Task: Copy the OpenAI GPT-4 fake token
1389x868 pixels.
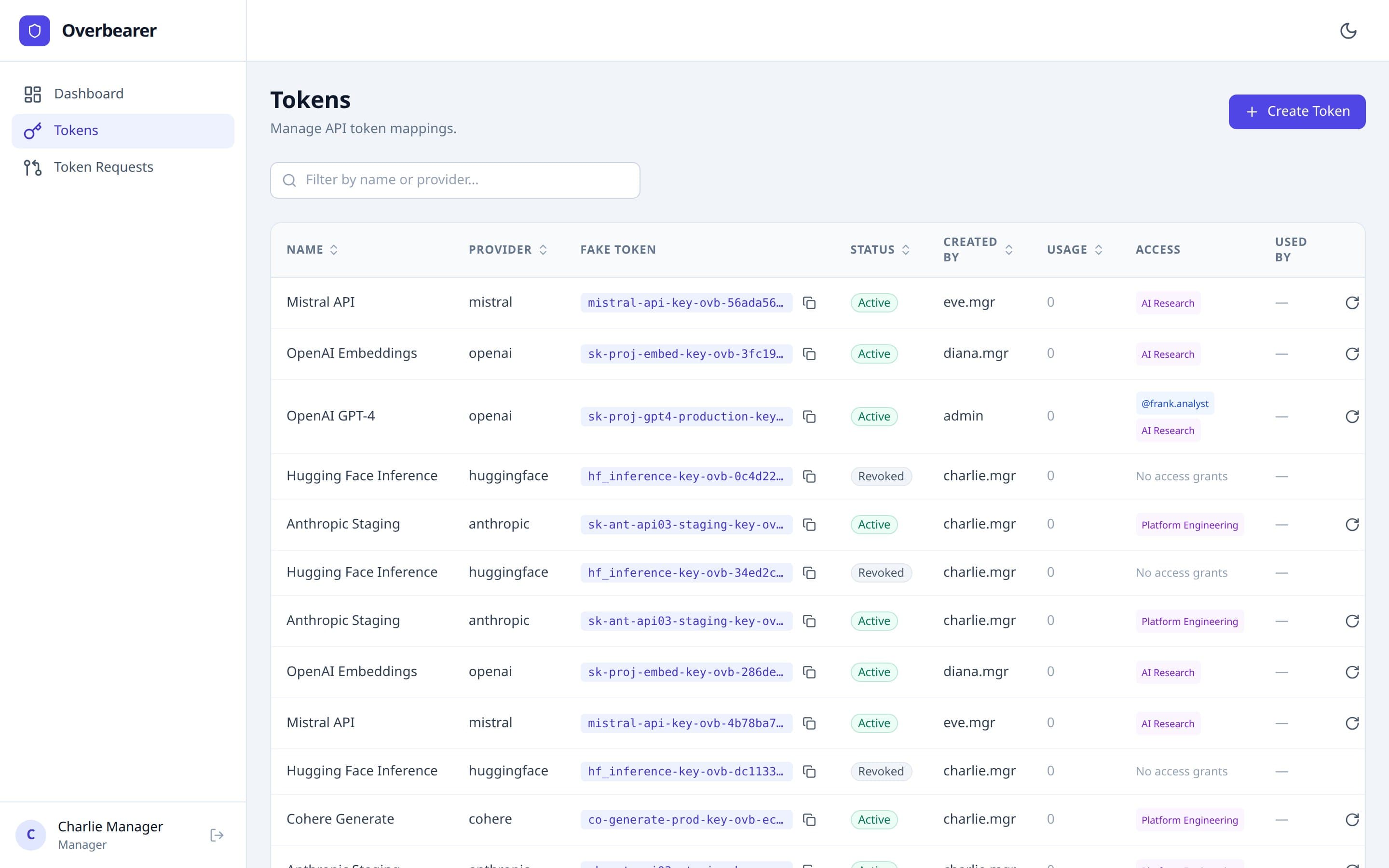Action: (810, 417)
